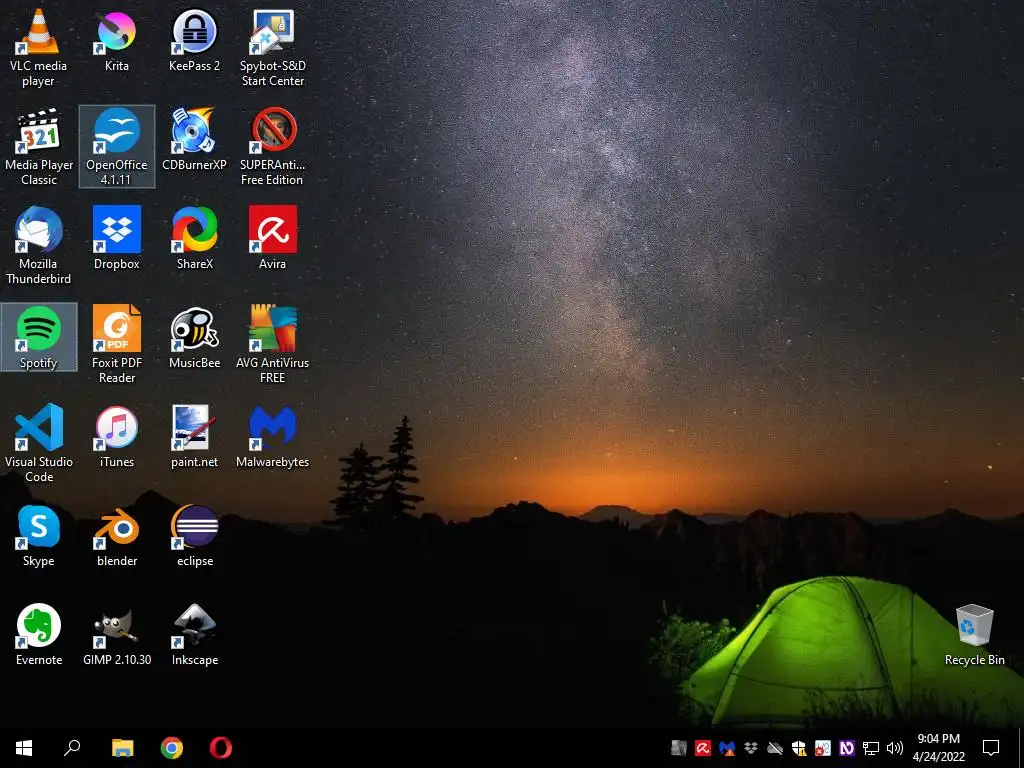Select the Krita desktop shortcut

click(116, 40)
